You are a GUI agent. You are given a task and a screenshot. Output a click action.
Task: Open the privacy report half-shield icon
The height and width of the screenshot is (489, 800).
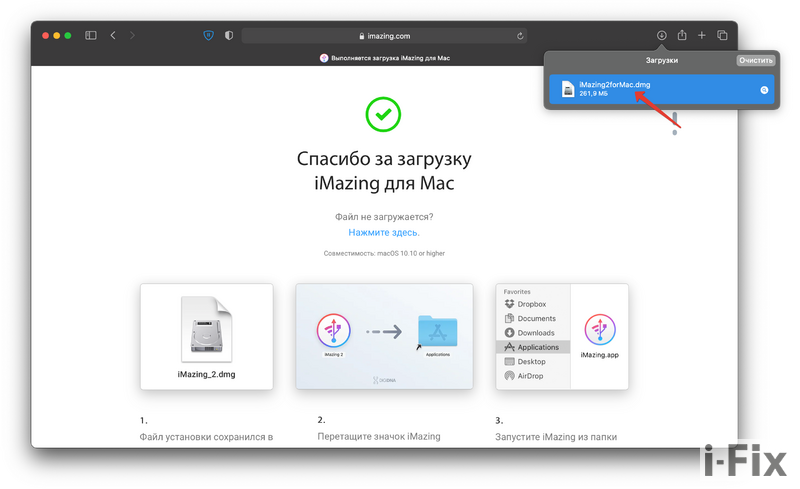229,36
